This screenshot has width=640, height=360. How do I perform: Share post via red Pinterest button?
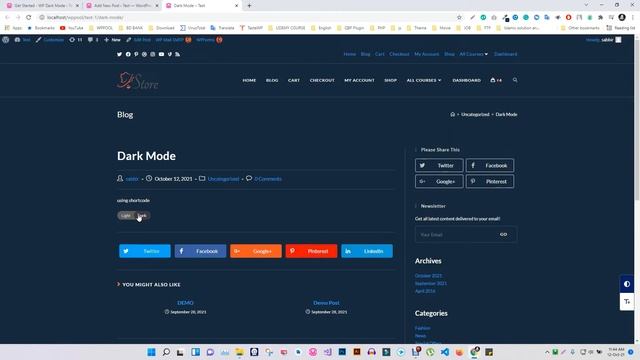click(x=311, y=251)
